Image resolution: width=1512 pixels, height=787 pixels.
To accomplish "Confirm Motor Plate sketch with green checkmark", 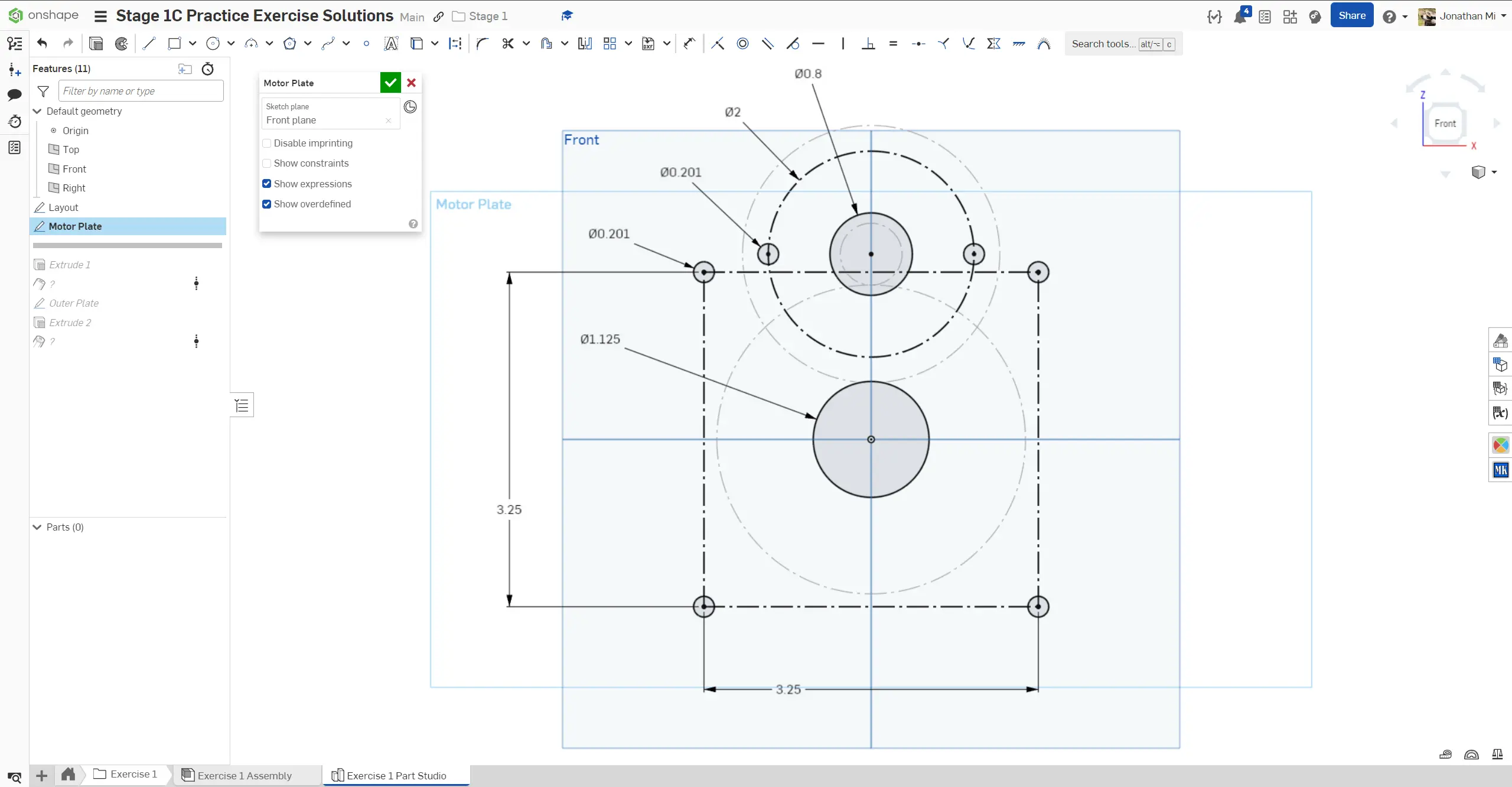I will tap(390, 83).
